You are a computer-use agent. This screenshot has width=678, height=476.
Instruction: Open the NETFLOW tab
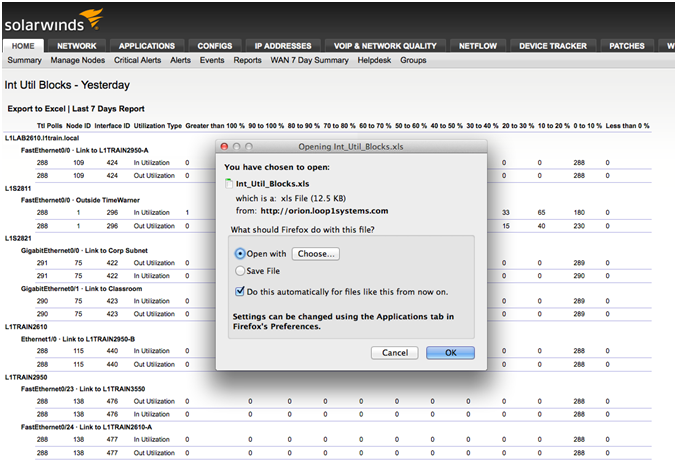(478, 46)
